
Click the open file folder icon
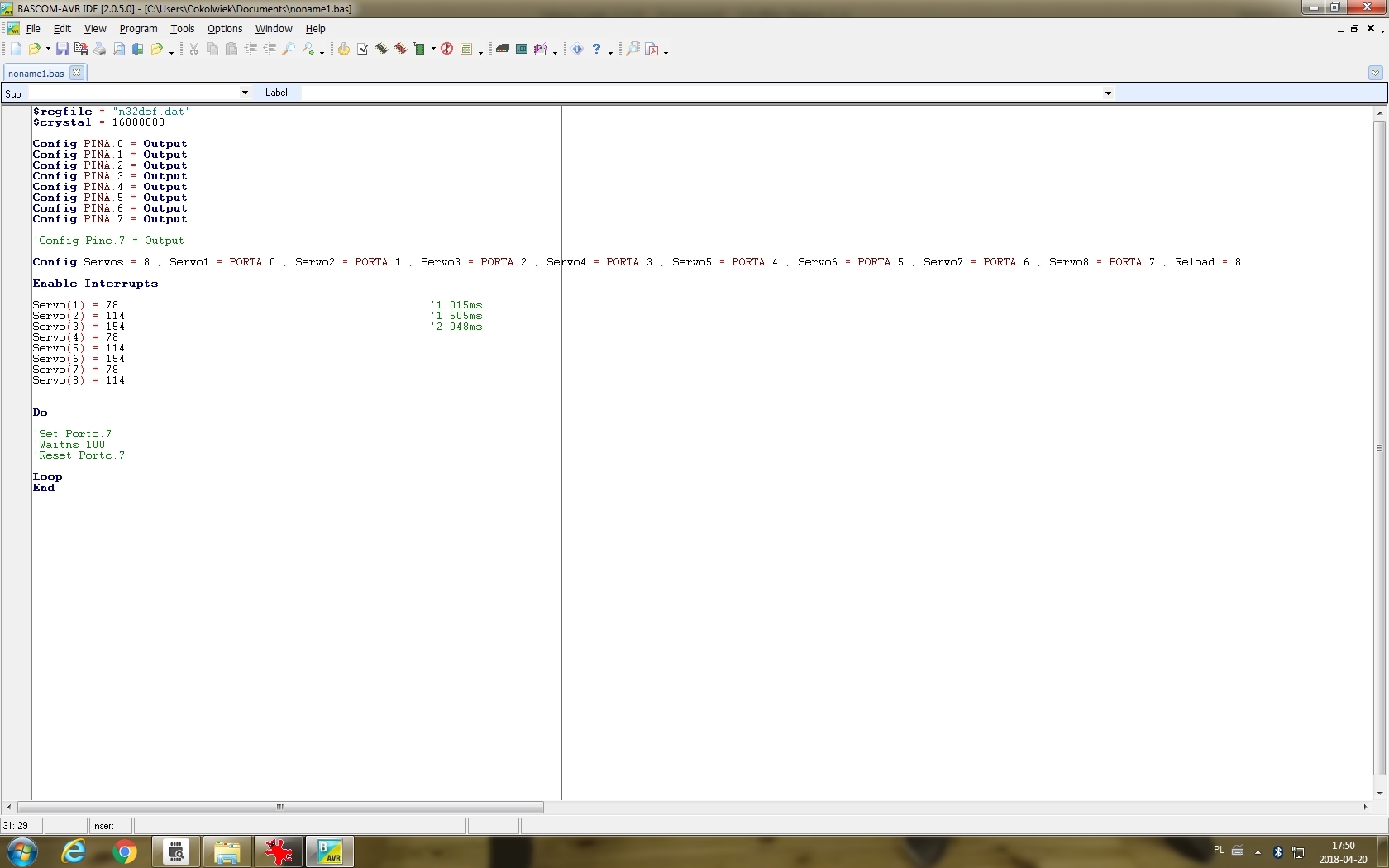(x=35, y=50)
